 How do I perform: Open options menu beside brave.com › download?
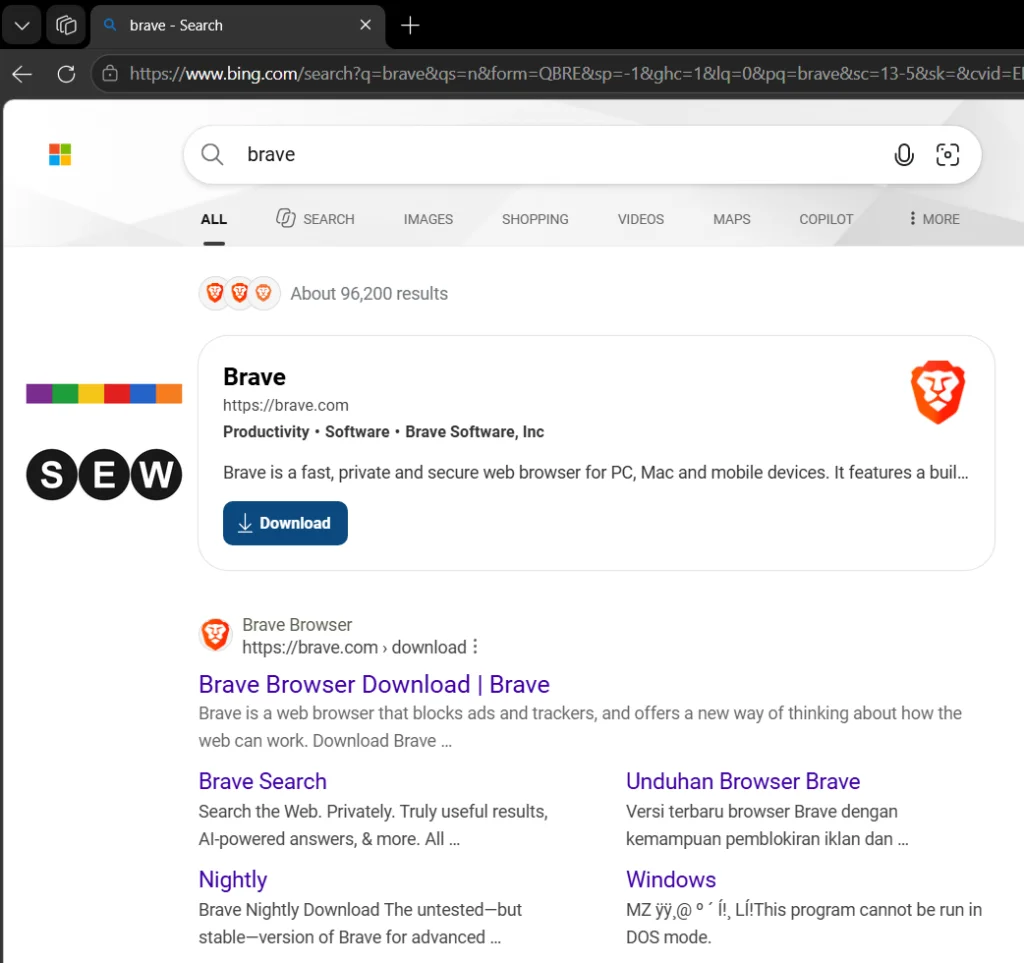point(475,646)
